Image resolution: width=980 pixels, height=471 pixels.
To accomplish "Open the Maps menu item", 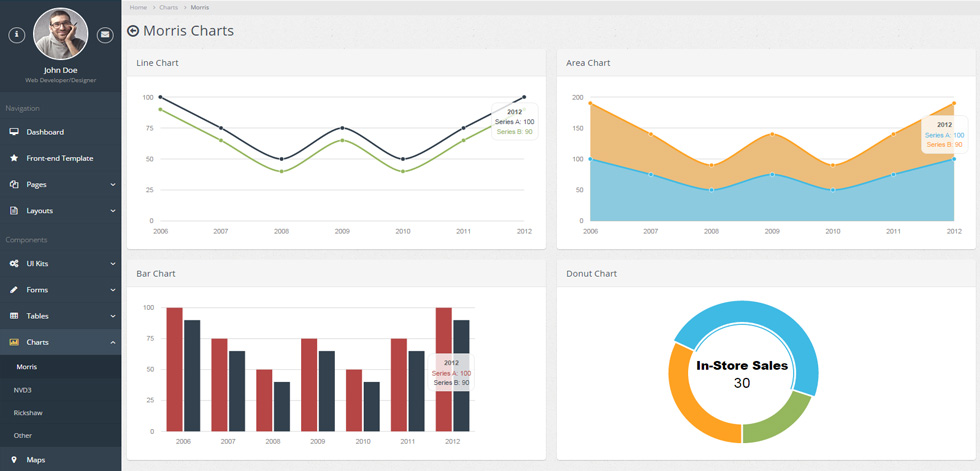I will 61,460.
